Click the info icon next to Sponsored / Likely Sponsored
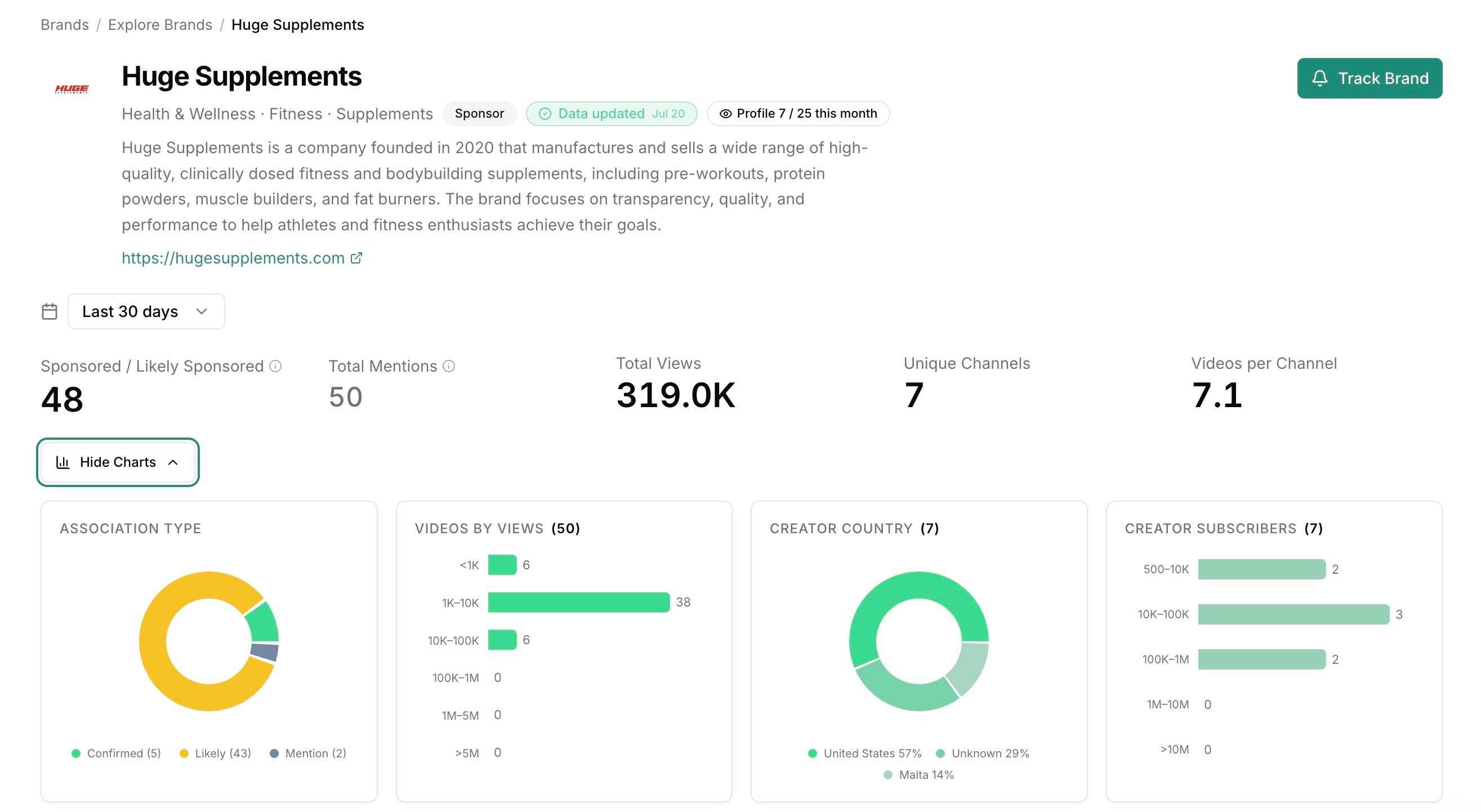1481x812 pixels. coord(275,366)
